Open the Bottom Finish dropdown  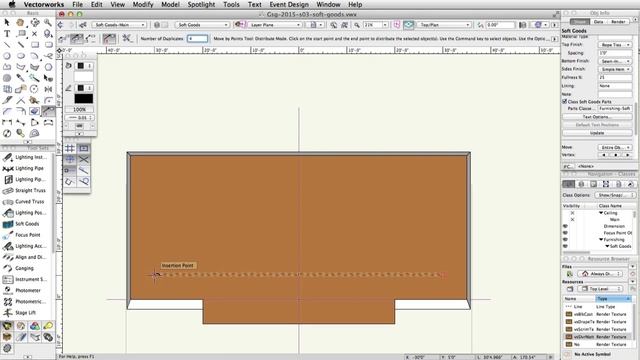(615, 61)
